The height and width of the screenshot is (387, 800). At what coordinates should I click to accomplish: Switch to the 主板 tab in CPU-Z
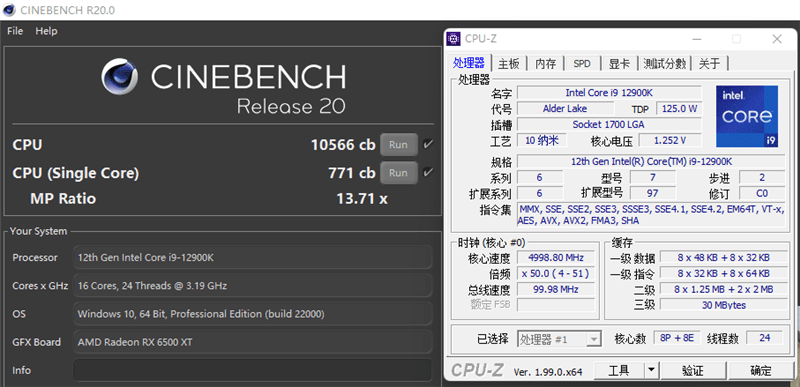(509, 64)
